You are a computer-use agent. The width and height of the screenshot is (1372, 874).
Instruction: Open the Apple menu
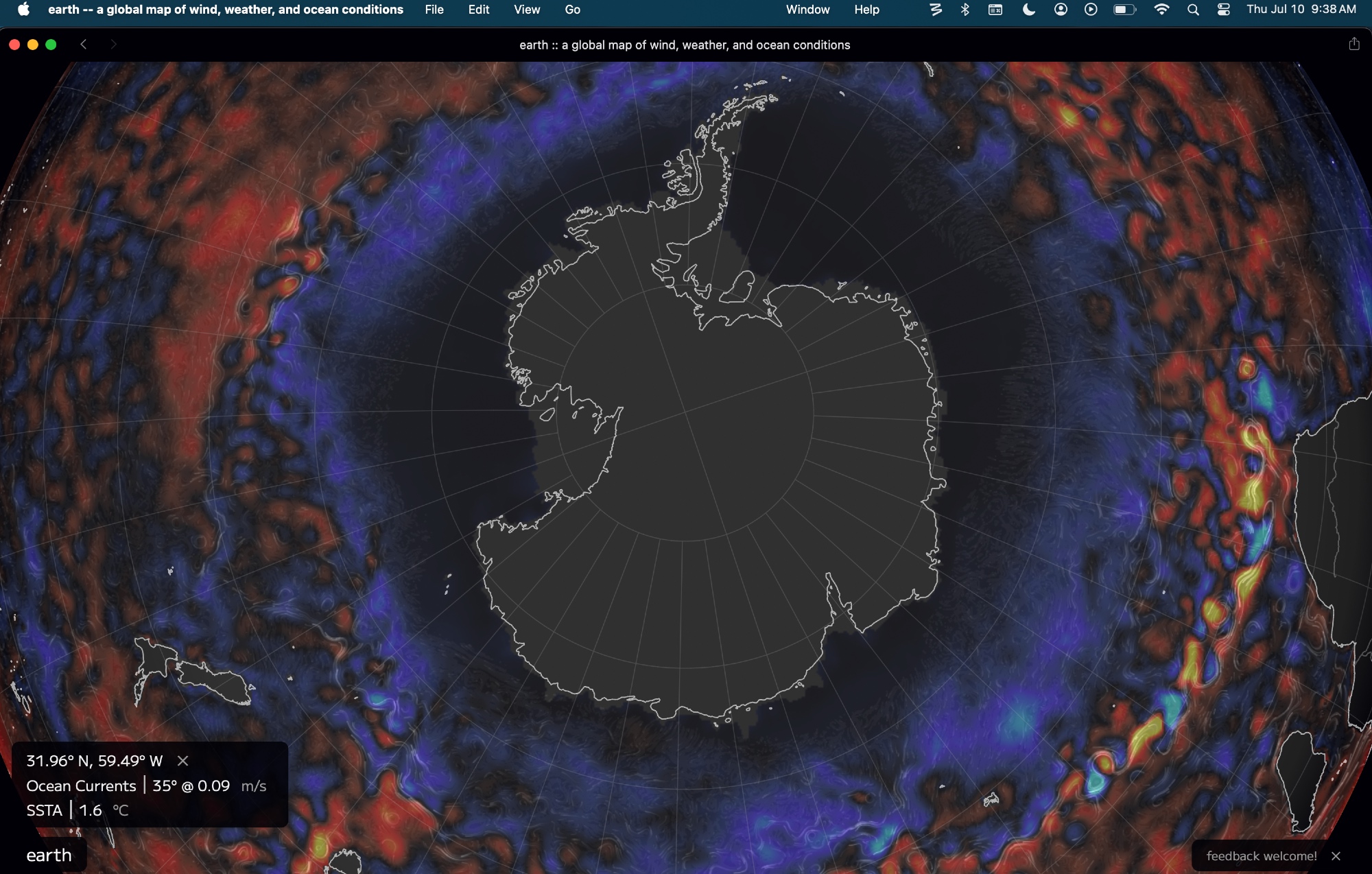pos(24,10)
